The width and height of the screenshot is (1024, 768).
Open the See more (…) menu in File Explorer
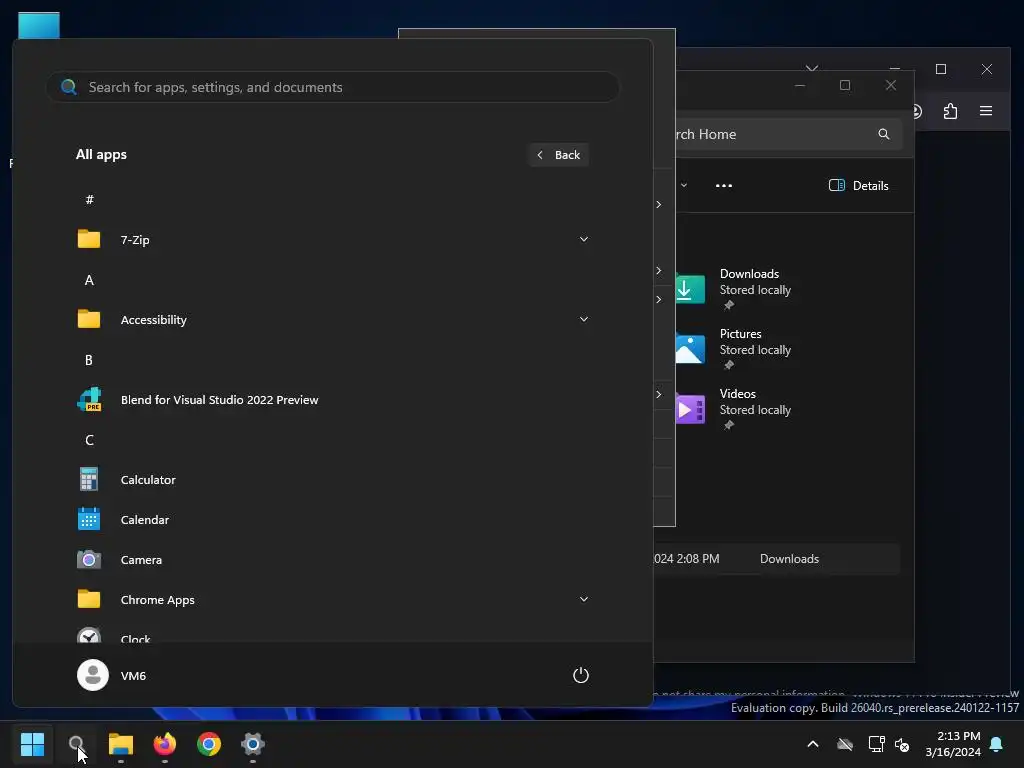point(724,185)
